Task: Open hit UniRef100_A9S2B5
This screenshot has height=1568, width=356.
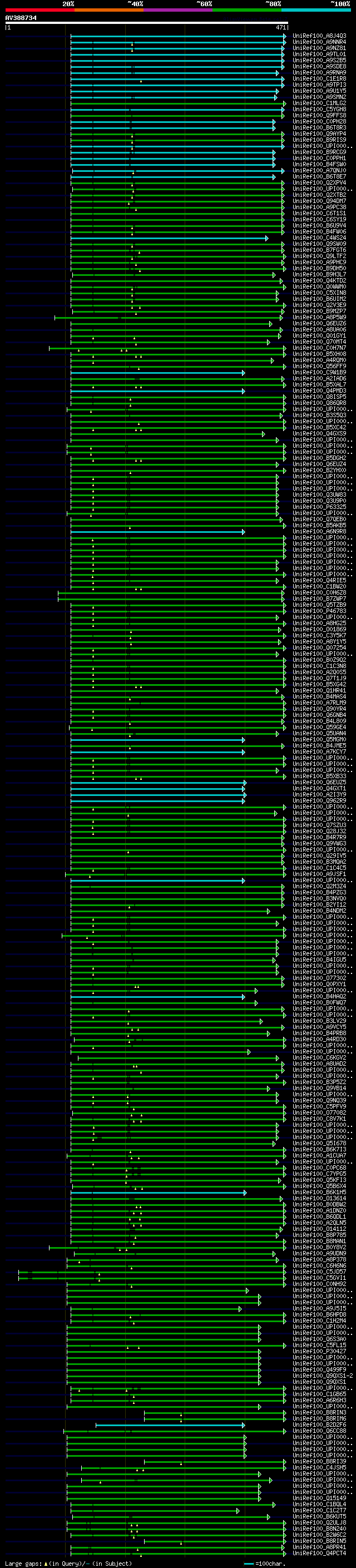Action: pos(319,60)
